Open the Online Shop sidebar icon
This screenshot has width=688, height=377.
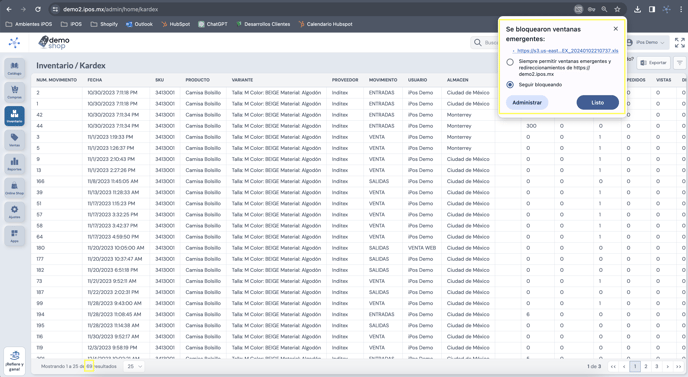coord(14,187)
